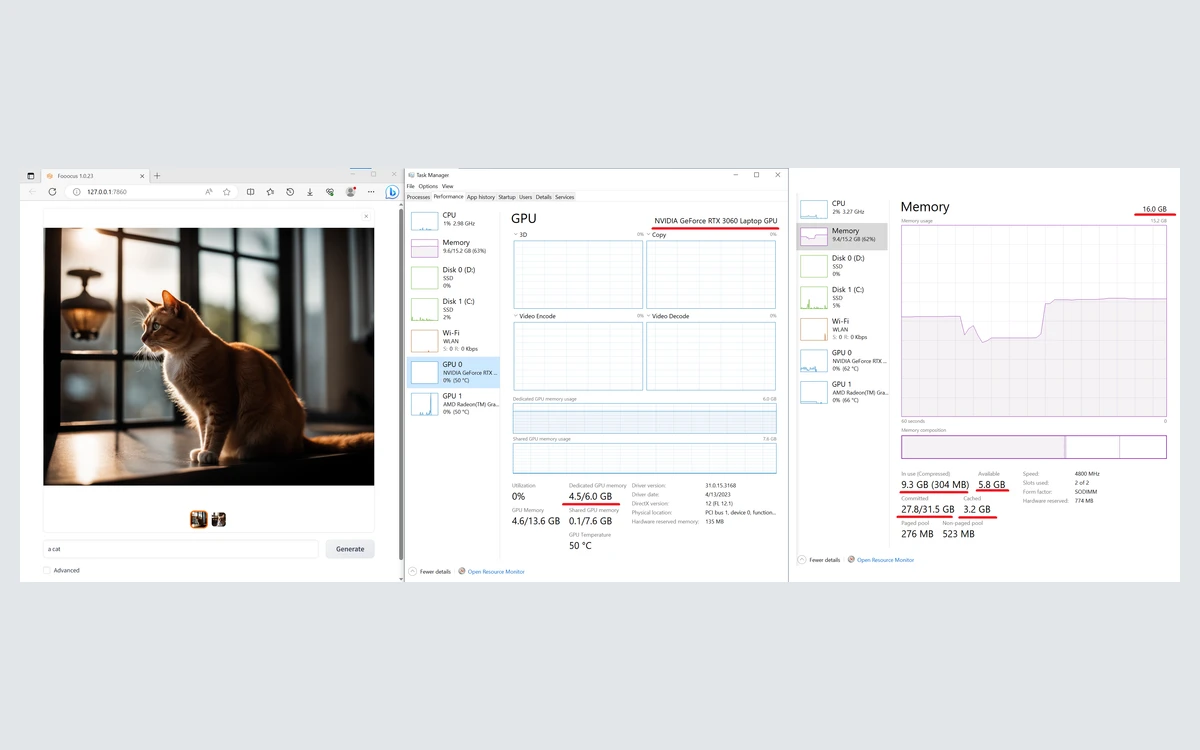Select the first cat thumbnail below the preview

tap(199, 519)
